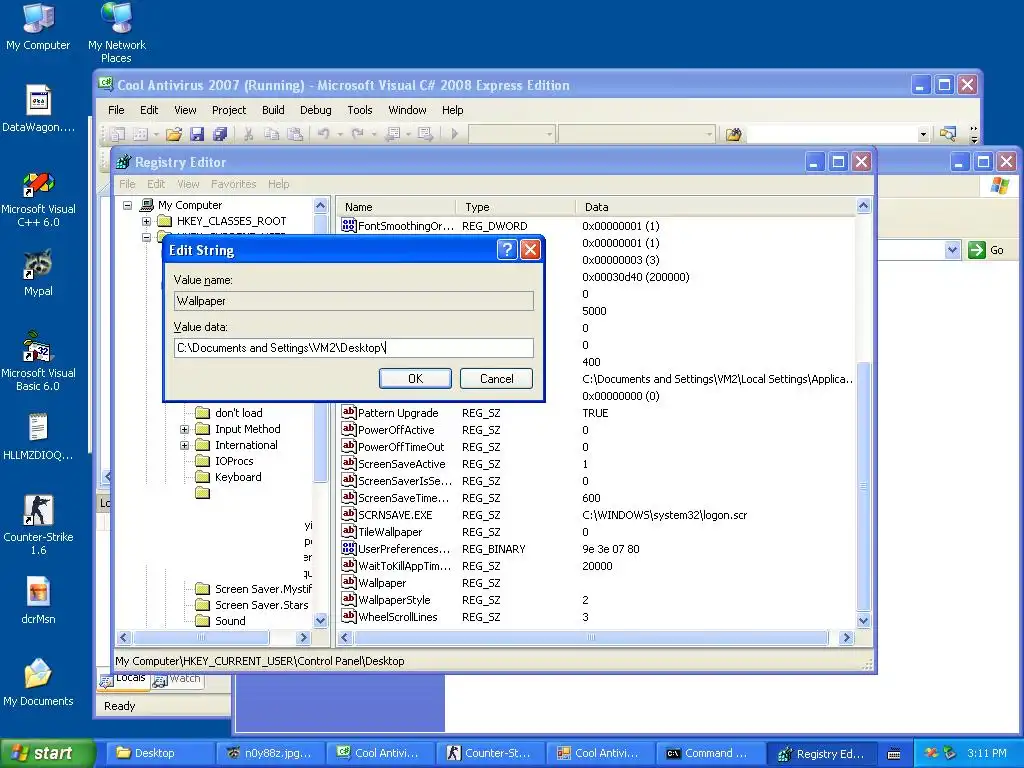This screenshot has height=768, width=1024.
Task: Open the Project menu in Visual C#
Action: click(x=229, y=110)
